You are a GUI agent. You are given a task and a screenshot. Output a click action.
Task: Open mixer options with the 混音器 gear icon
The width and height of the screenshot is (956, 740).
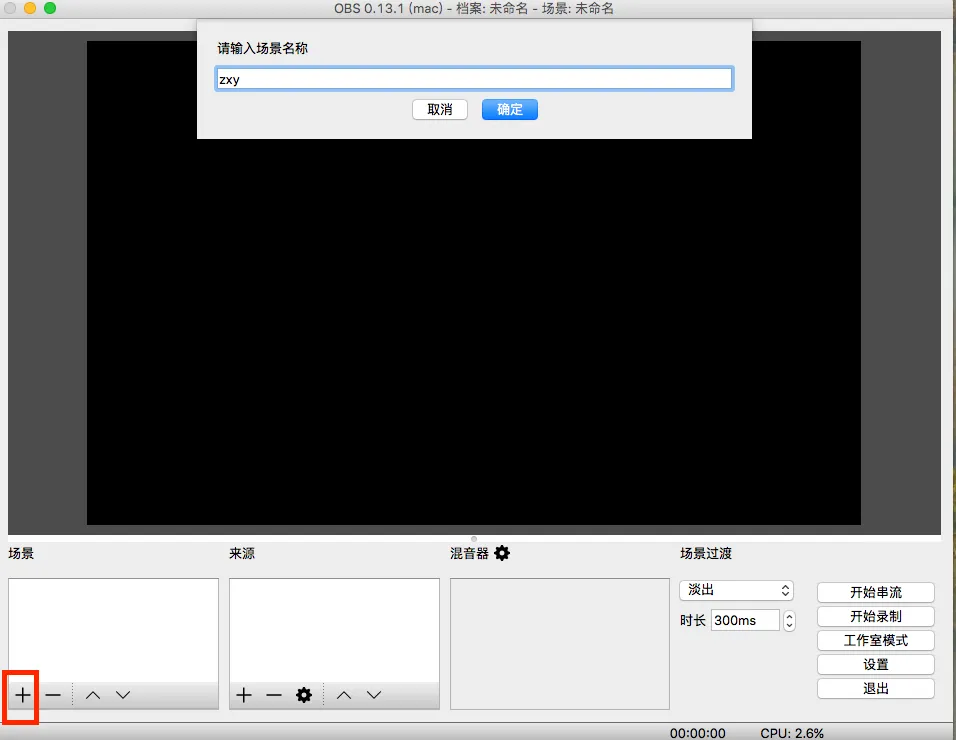[x=501, y=553]
